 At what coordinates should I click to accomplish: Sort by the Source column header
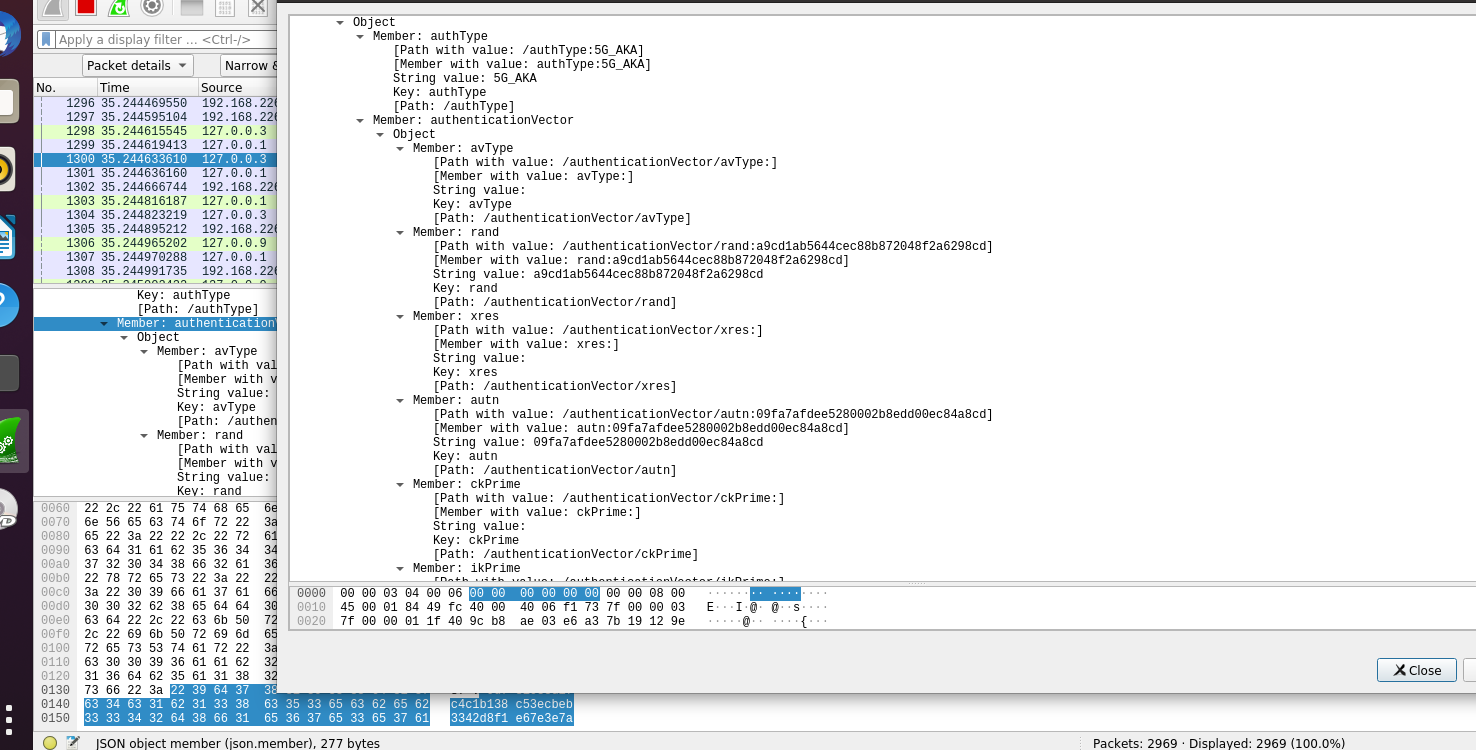[238, 88]
